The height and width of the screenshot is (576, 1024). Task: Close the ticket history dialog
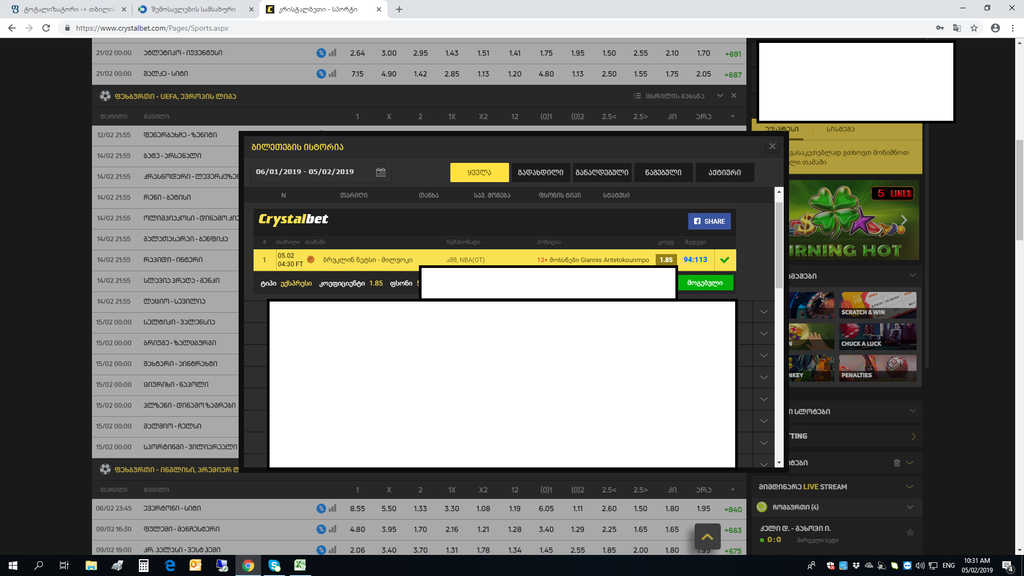click(x=772, y=146)
